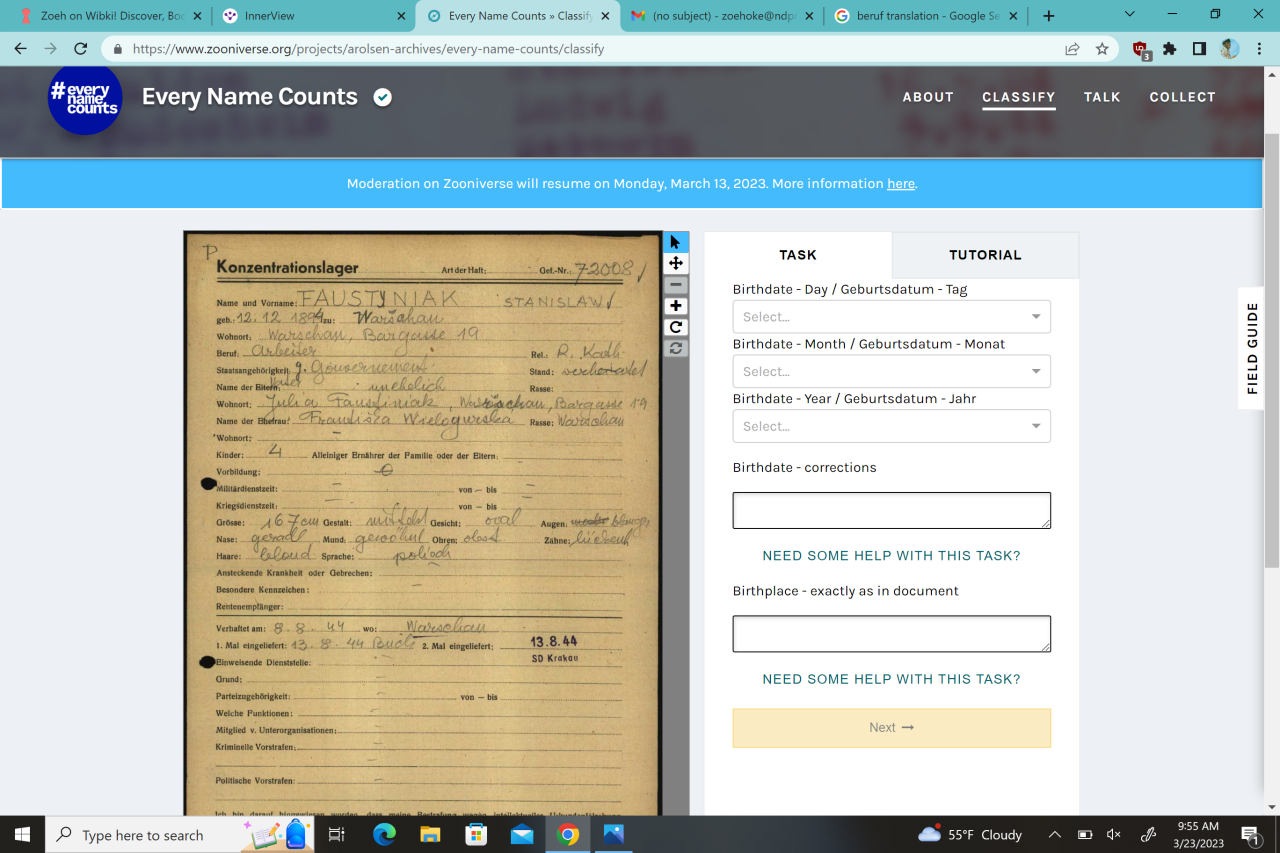
Task: Open clock showing 9:55 AM
Action: point(1197,834)
